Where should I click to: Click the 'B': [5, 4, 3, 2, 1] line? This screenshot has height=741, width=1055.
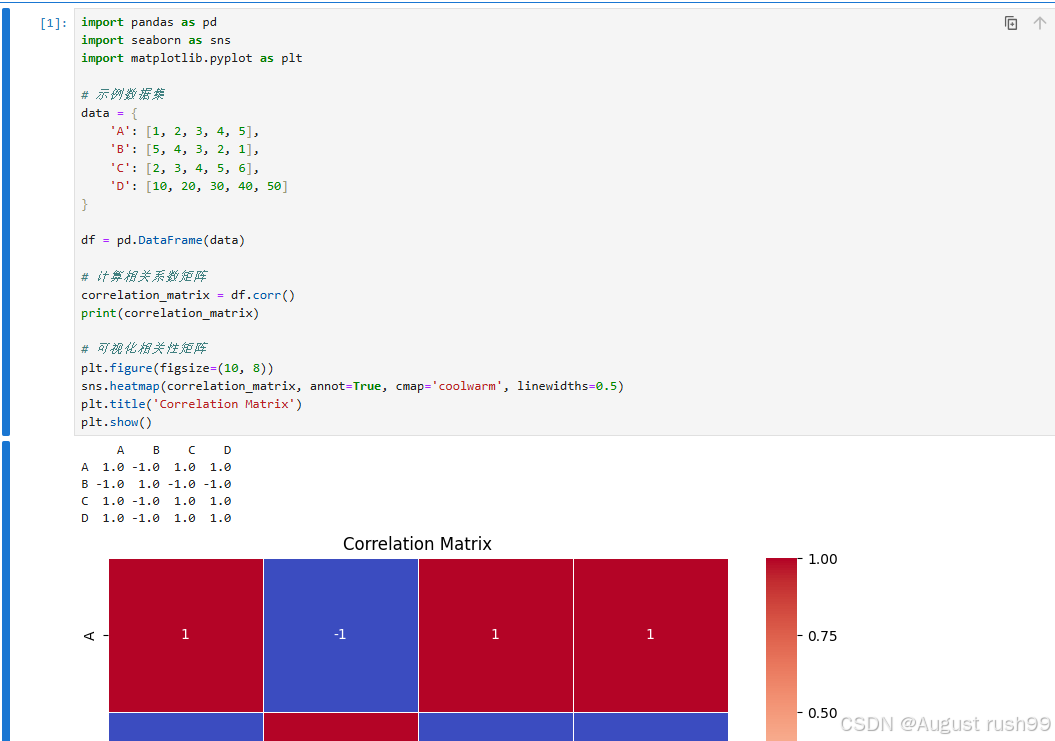tap(184, 149)
